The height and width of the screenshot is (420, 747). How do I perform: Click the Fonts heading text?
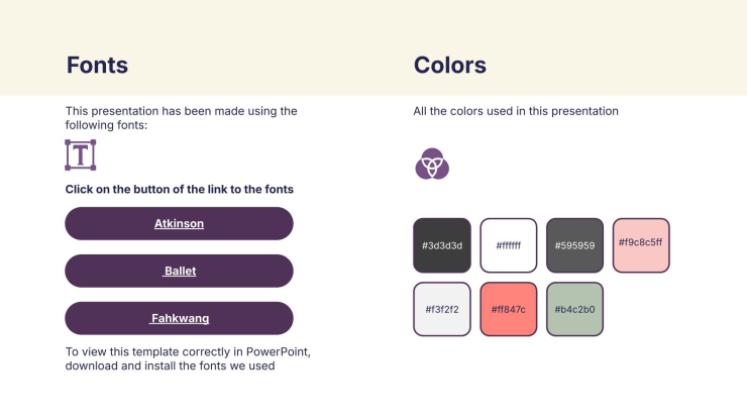click(97, 66)
